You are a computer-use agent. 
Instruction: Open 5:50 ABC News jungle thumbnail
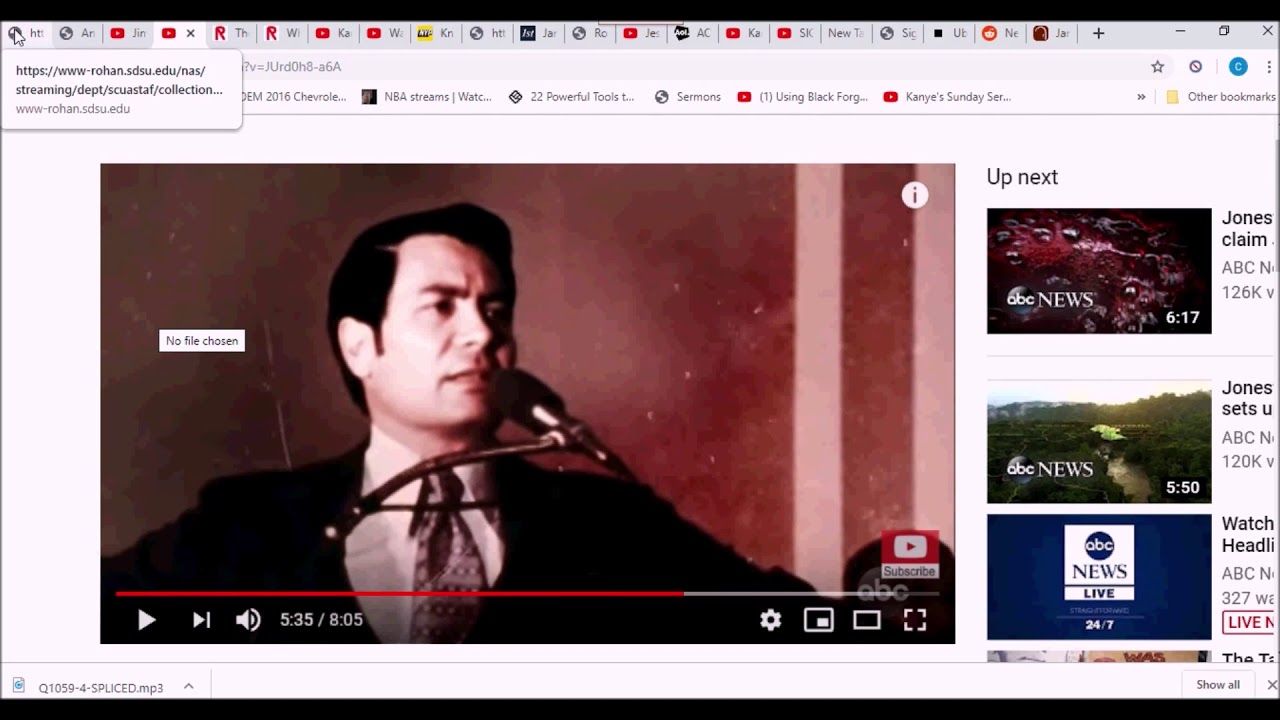(x=1099, y=442)
